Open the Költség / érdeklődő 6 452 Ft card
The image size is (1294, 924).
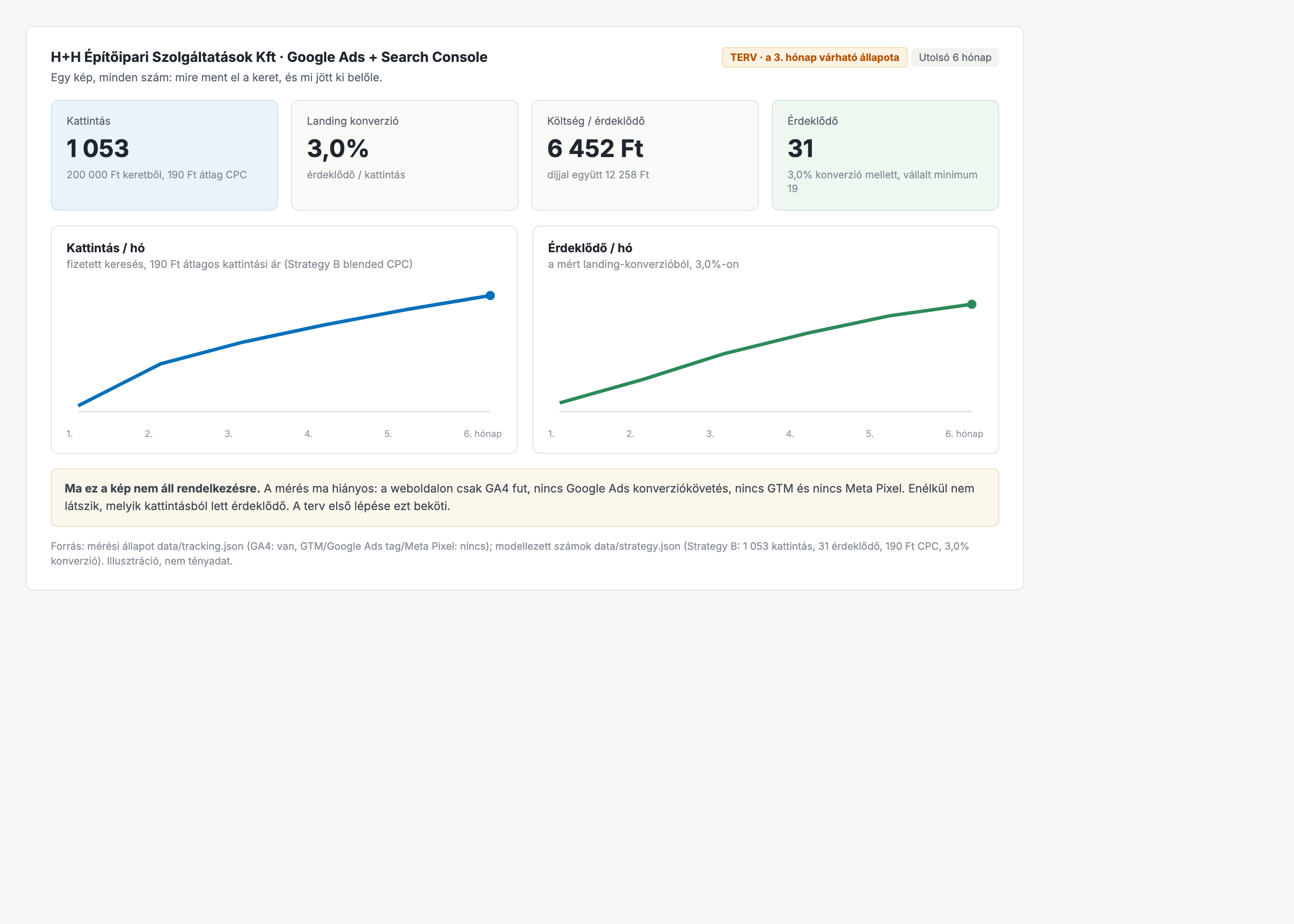pos(645,155)
